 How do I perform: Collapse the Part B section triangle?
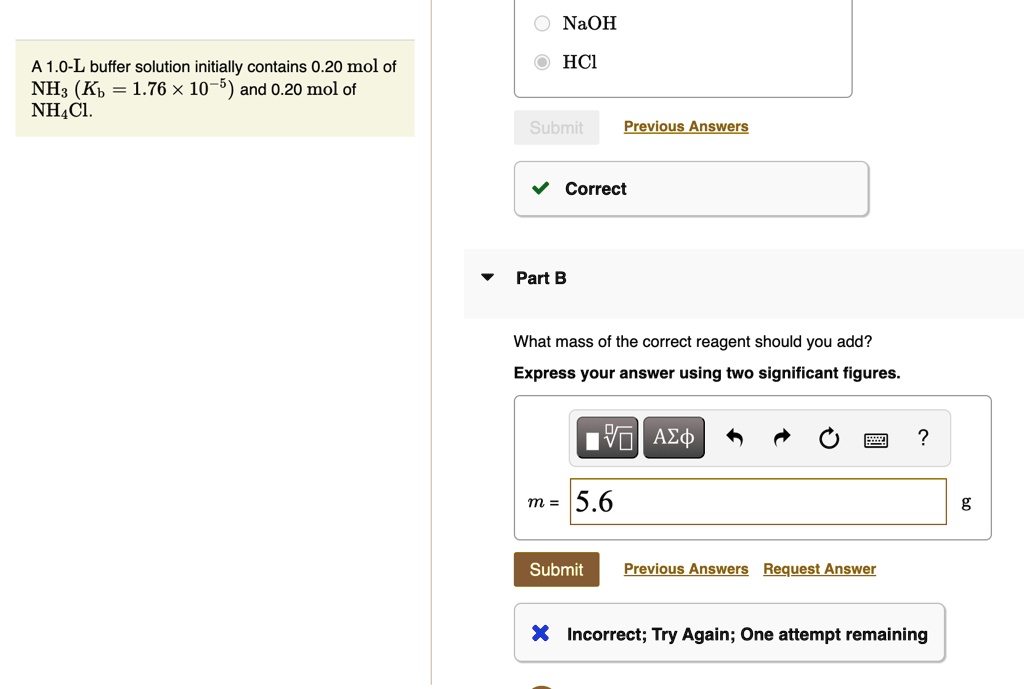tap(487, 277)
